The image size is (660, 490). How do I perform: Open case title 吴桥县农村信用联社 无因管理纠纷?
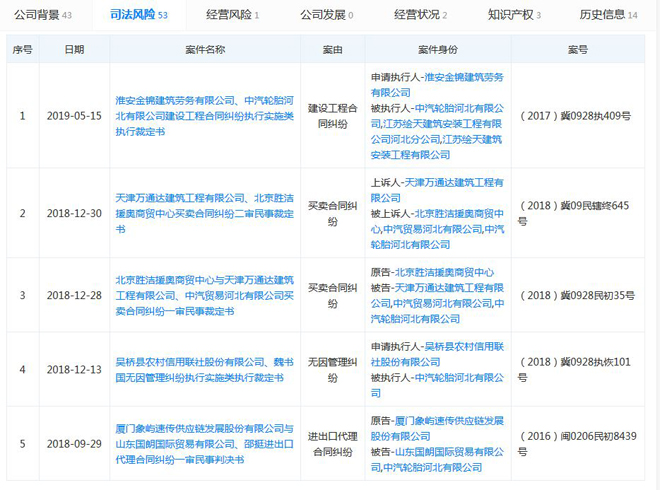coord(205,370)
